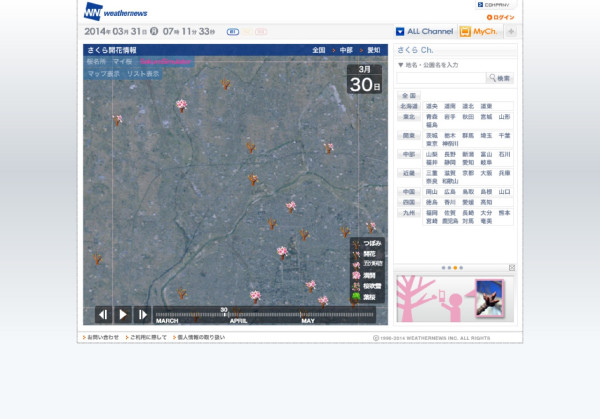Image resolution: width=600 pixels, height=419 pixels.
Task: Switch to the 桜名所 tab
Action: [x=96, y=62]
